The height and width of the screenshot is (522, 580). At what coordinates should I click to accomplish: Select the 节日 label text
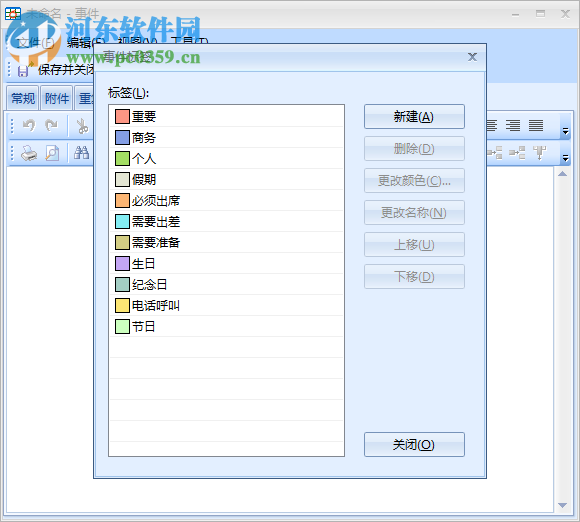pyautogui.click(x=144, y=327)
